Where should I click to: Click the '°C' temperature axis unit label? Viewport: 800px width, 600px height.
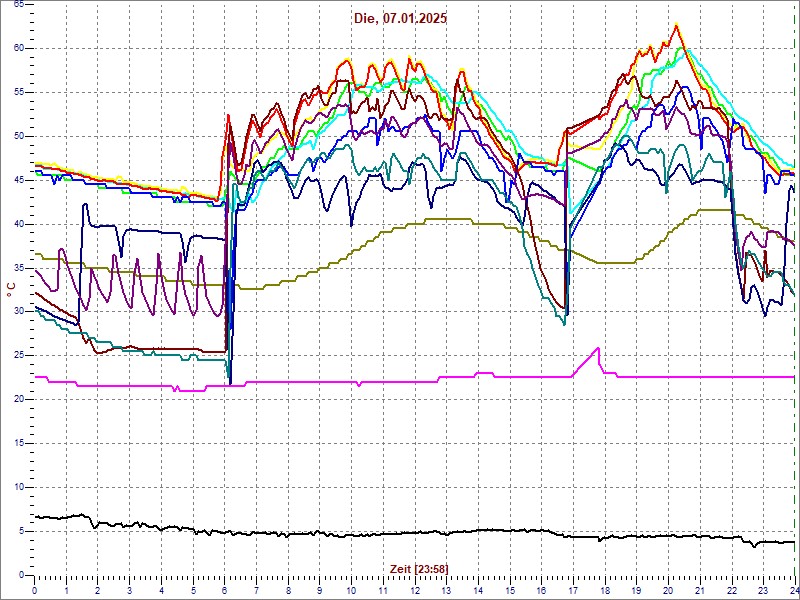click(10, 291)
